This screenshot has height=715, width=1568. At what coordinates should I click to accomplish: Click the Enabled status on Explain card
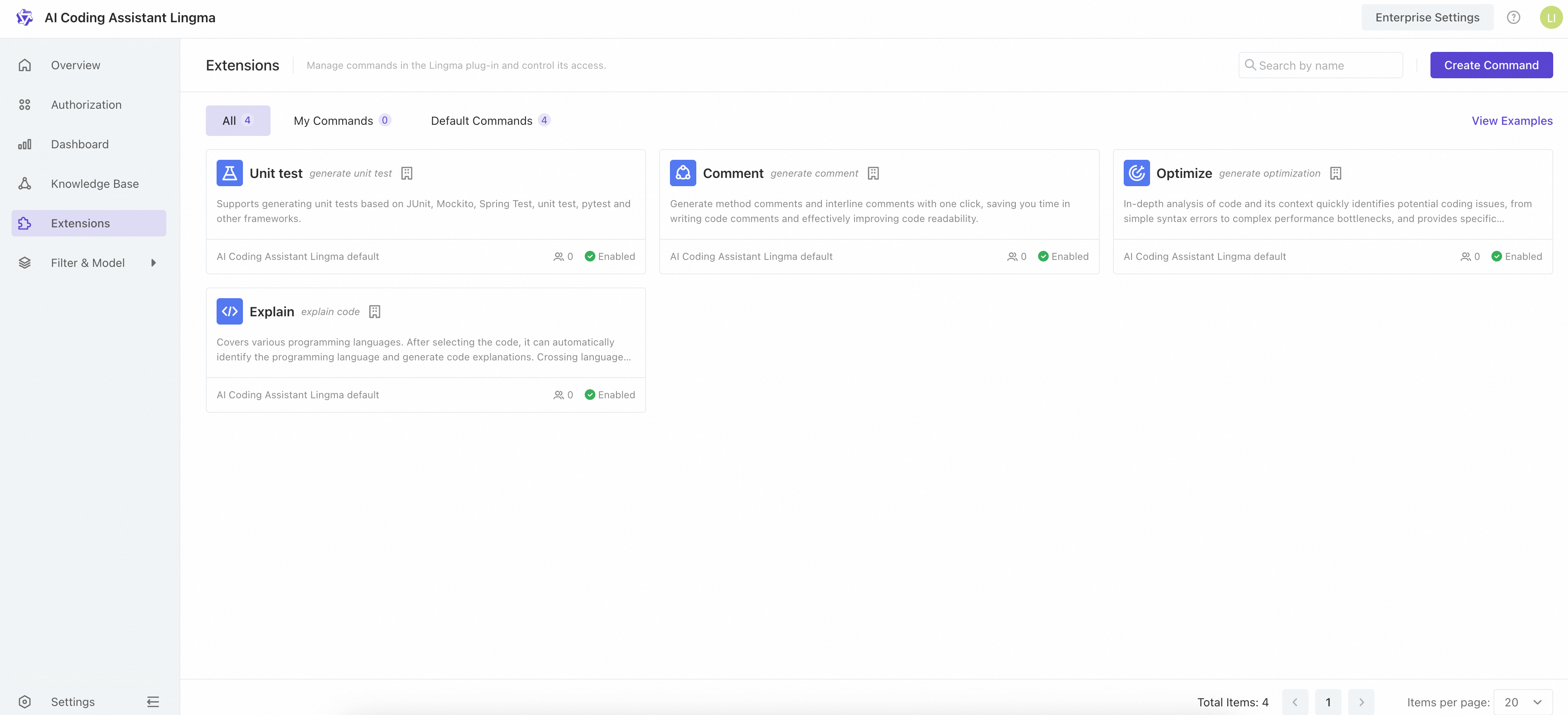tap(609, 395)
